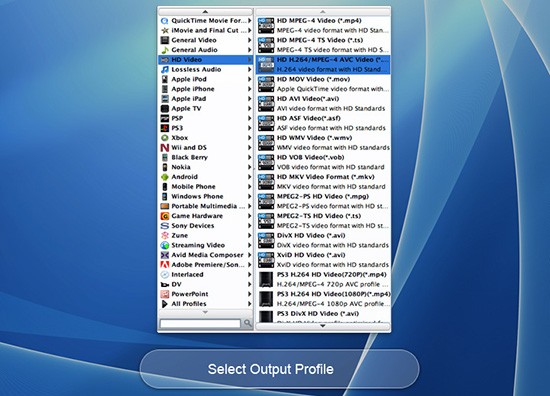
Task: Open the Black Berry category
Action: pos(206,157)
